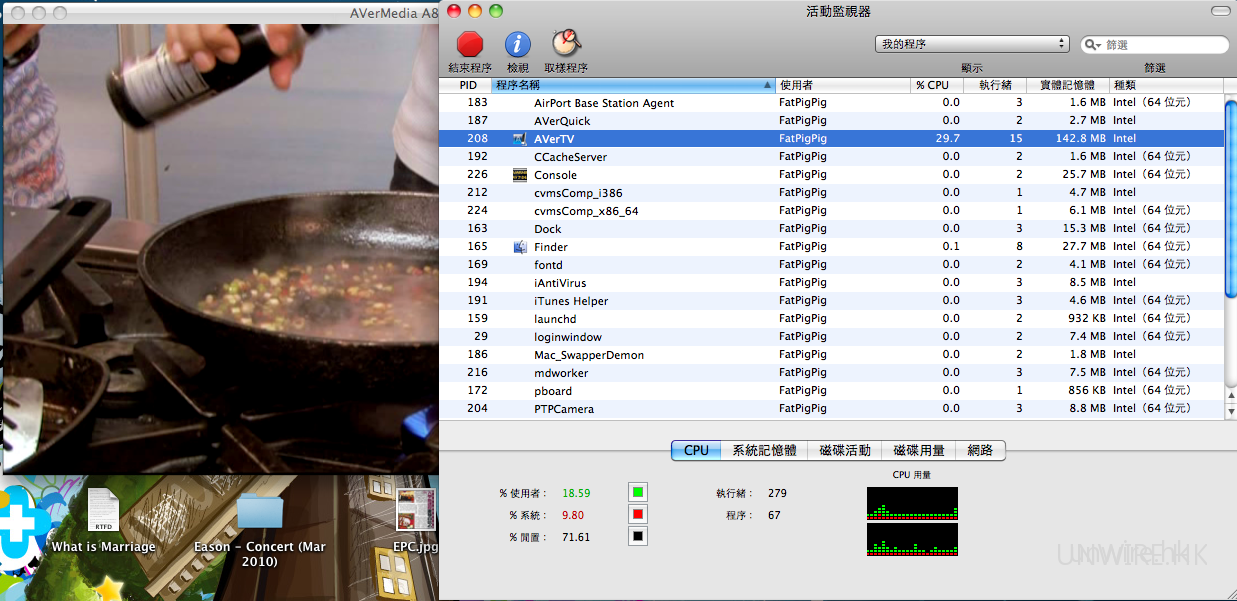Screen dimensions: 1237x601
Task: Click the magnifier dropdown in search field
Action: tap(1094, 45)
